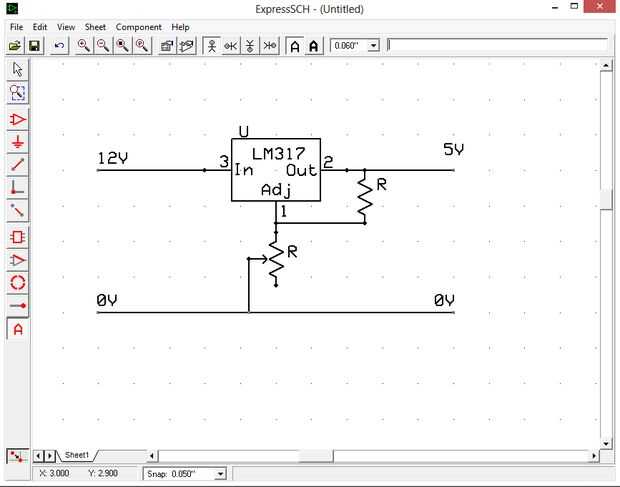Open a schematic file with the folder icon
Viewport: 620px width, 487px height.
[x=15, y=46]
